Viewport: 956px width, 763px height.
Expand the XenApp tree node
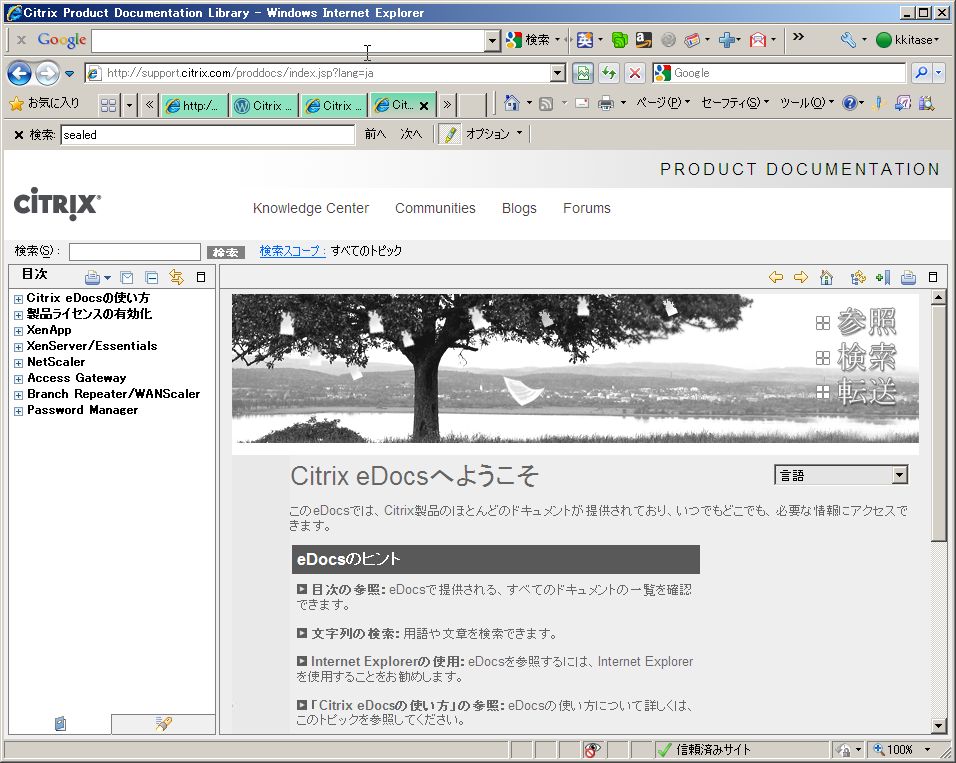click(18, 331)
